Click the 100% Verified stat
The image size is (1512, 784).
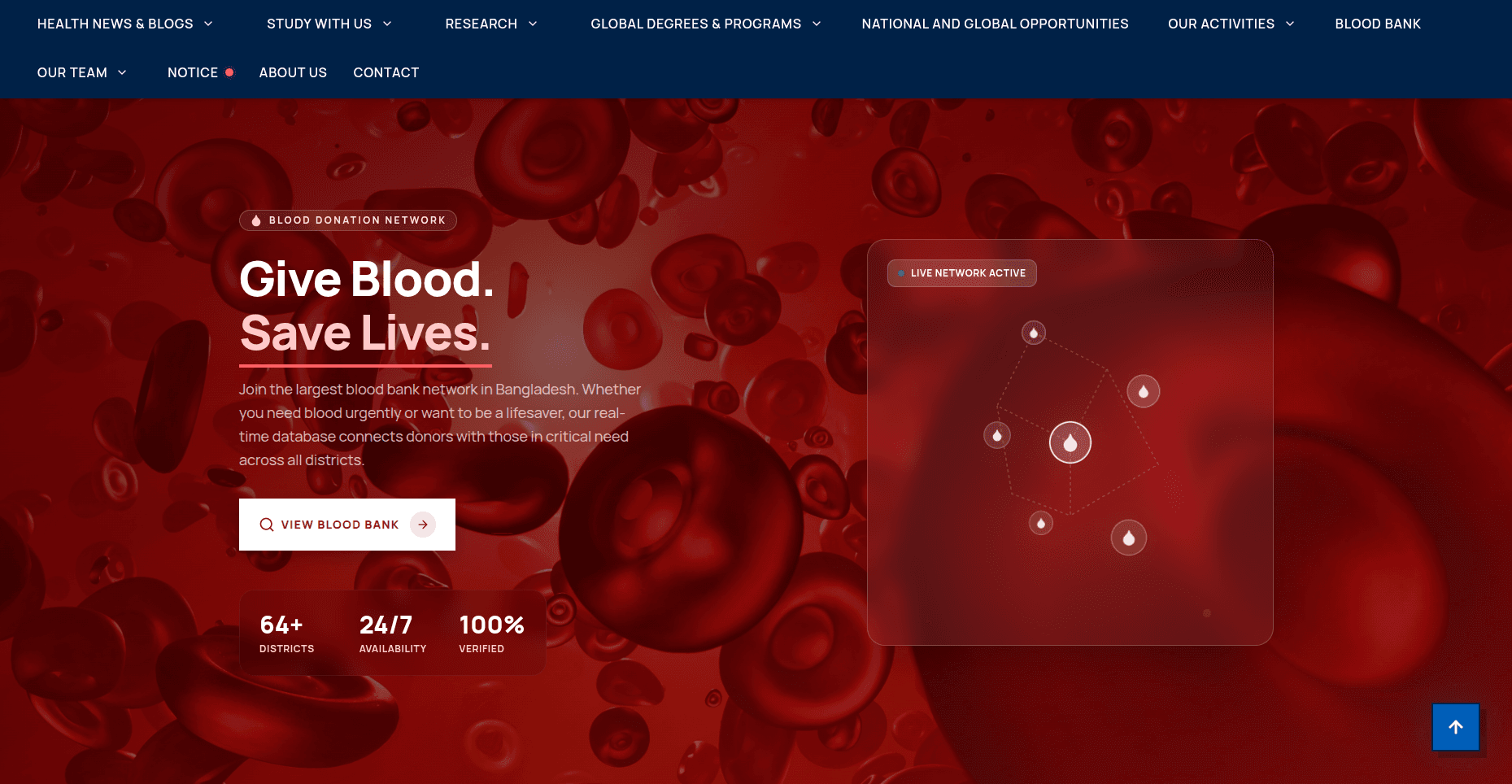[x=491, y=634]
